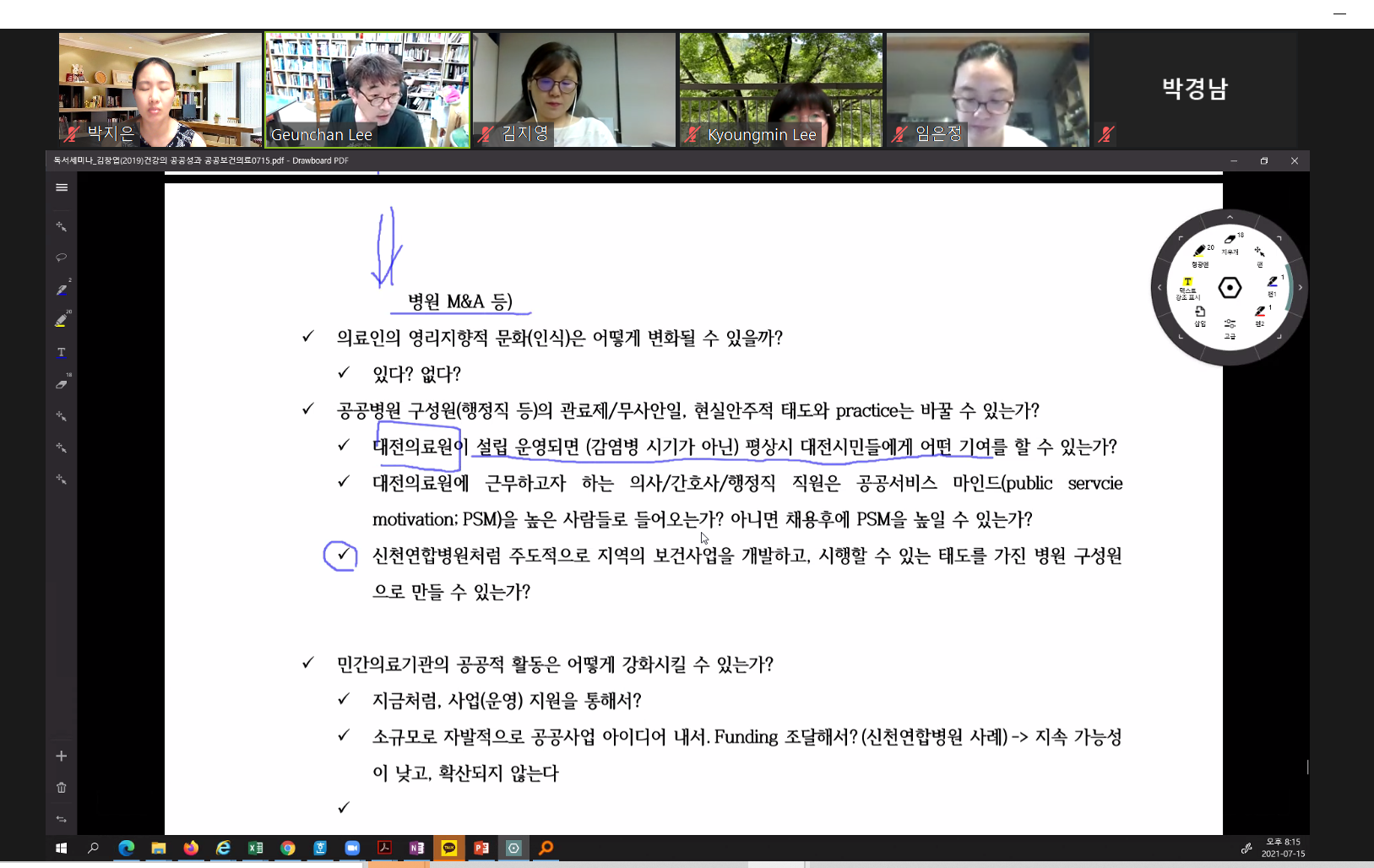Click the up chevron on radial menu ring

[1230, 217]
